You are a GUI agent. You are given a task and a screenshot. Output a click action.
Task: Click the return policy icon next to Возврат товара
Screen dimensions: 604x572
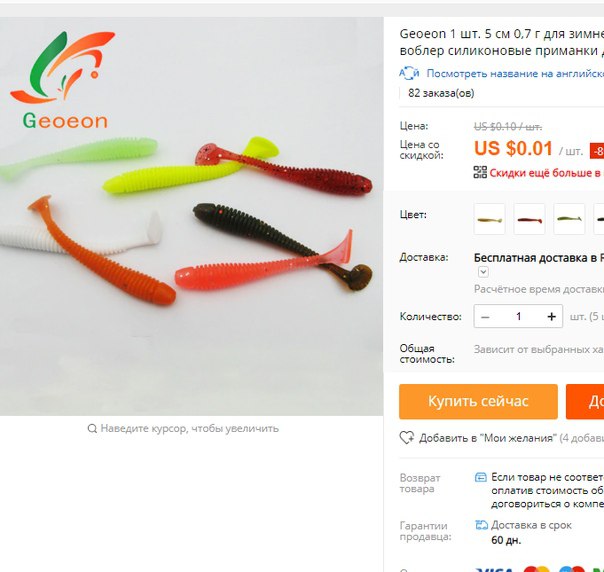click(x=480, y=478)
